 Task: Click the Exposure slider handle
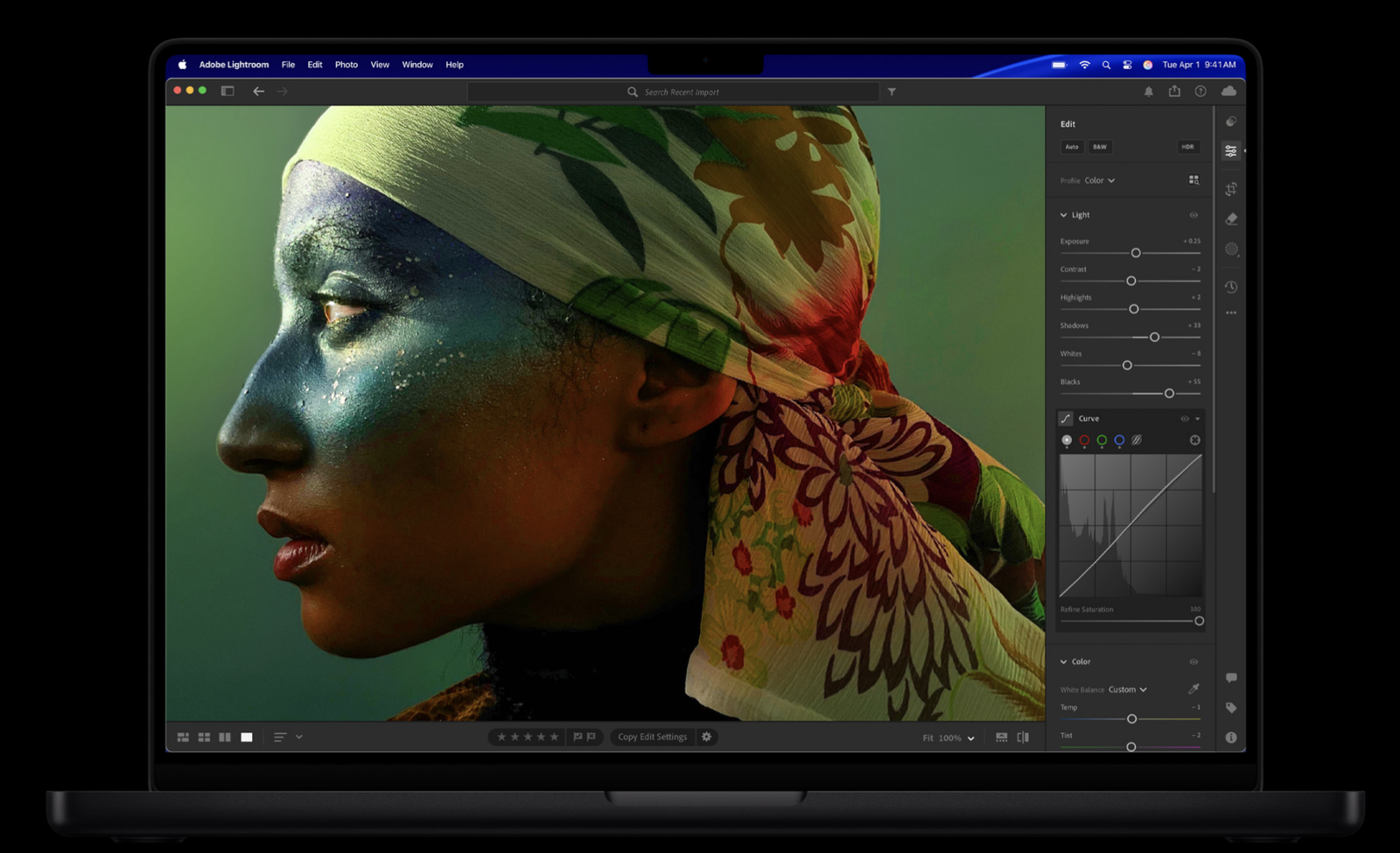(x=1136, y=253)
